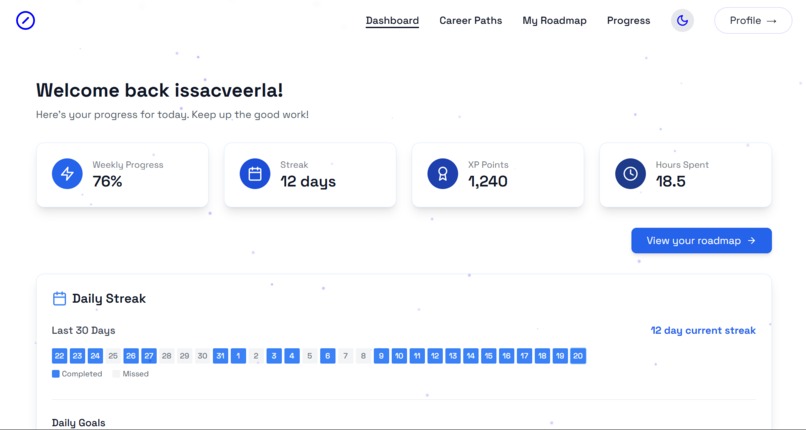Click missed day 2 tile
806x430 pixels.
(x=256, y=356)
